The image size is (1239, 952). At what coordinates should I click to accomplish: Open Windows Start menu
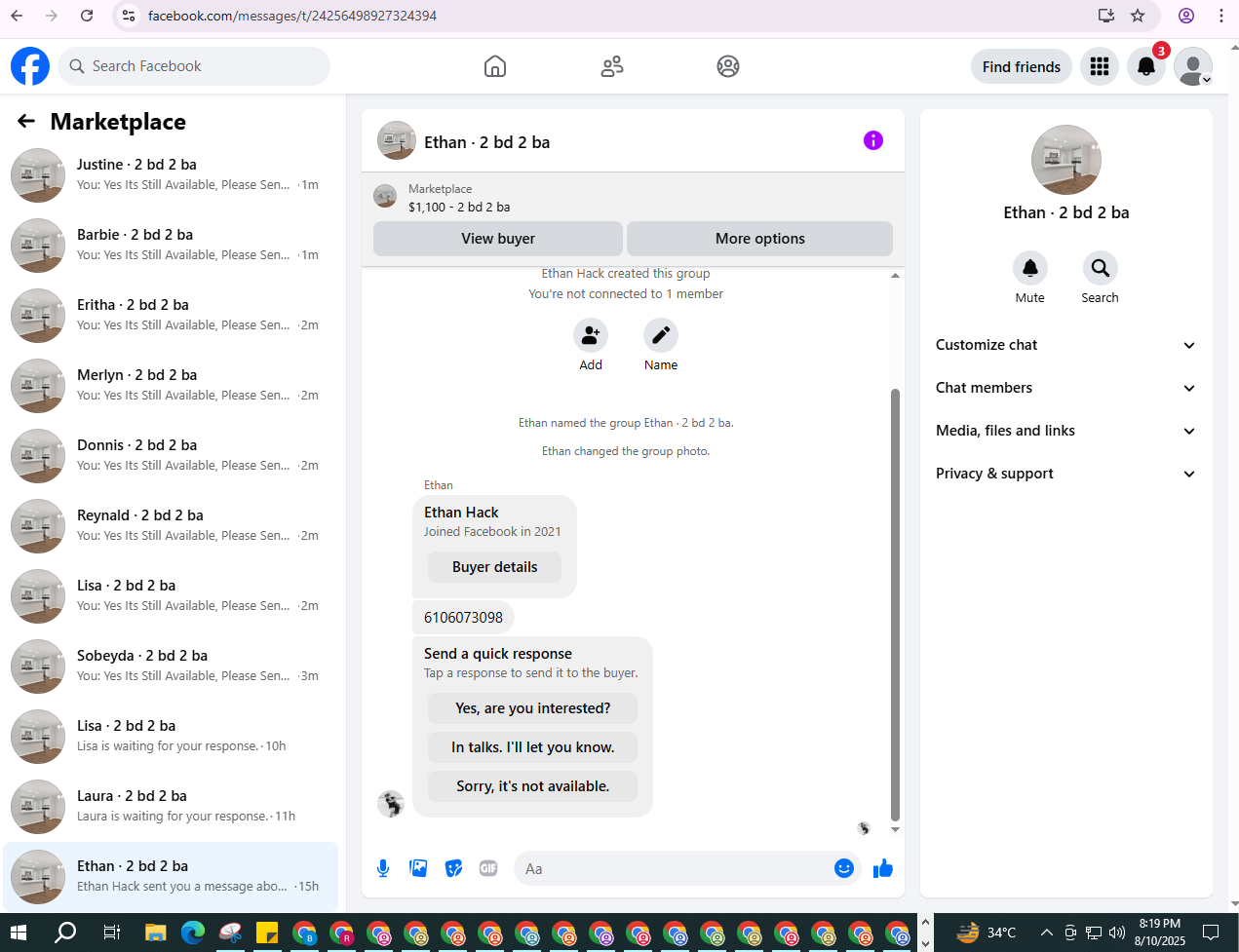click(x=18, y=933)
